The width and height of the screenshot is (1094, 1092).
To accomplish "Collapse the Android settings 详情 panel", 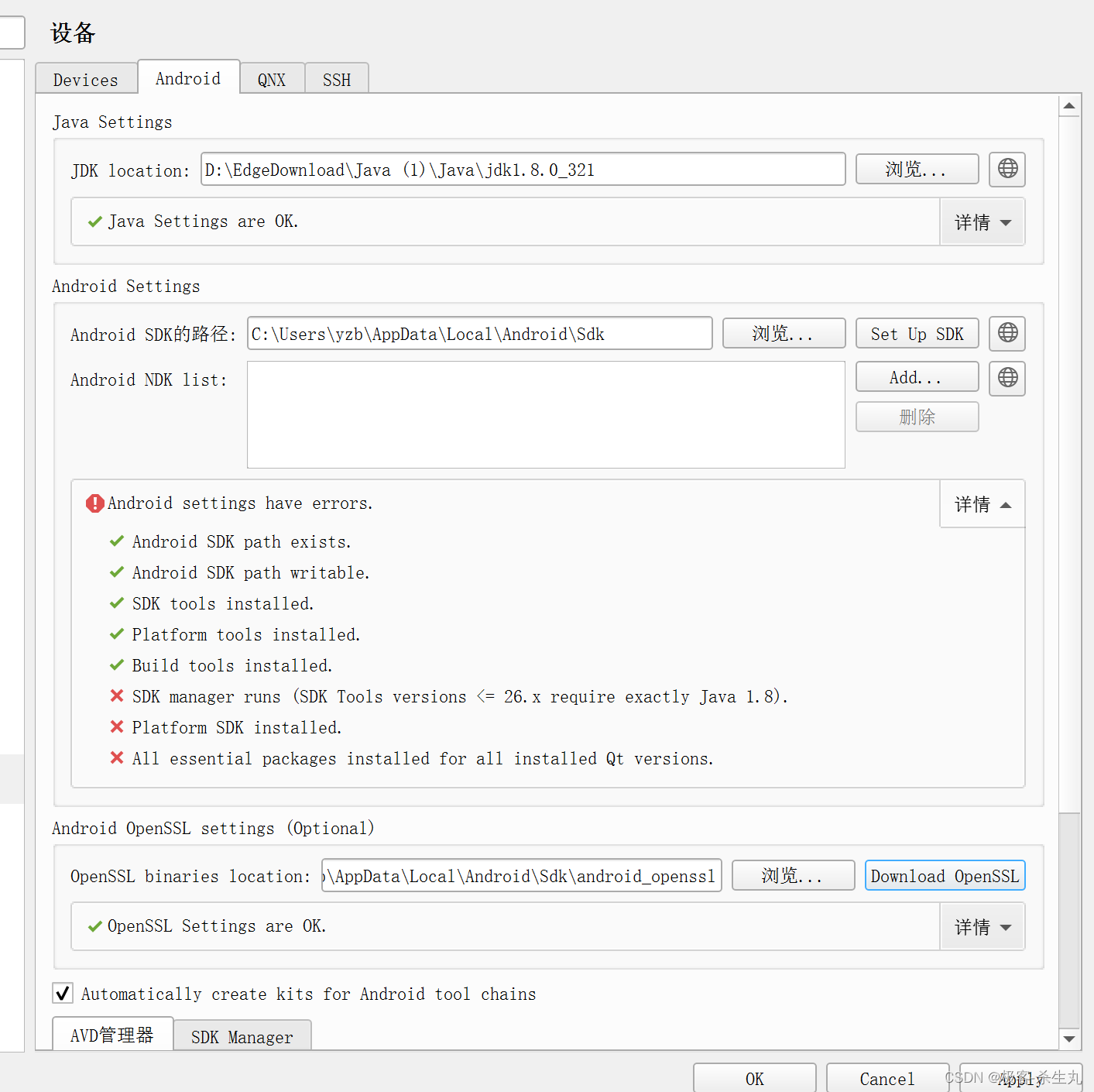I will click(982, 504).
